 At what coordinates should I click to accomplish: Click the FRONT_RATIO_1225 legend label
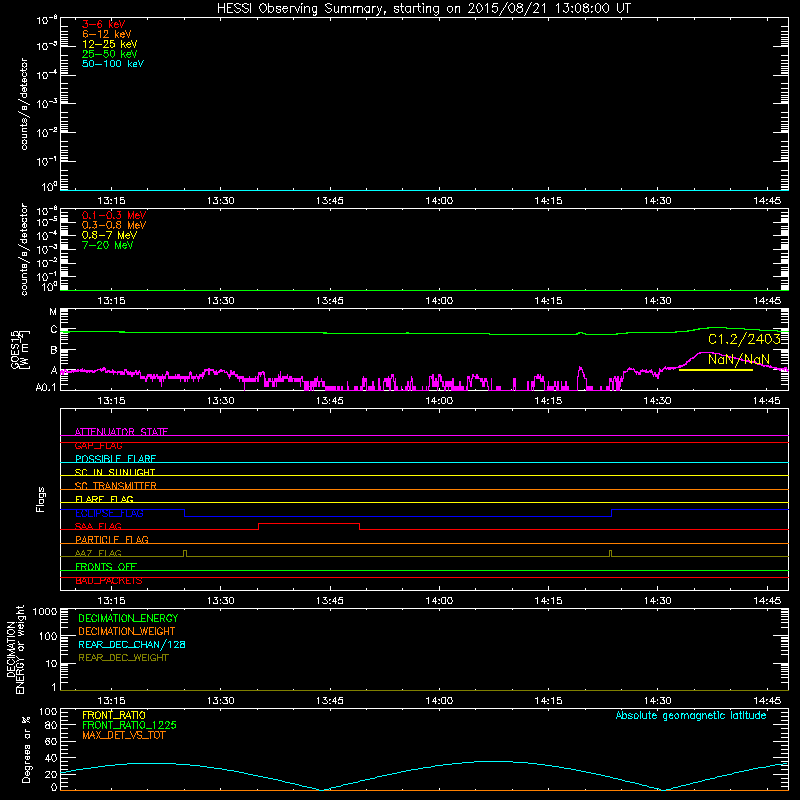click(x=129, y=725)
